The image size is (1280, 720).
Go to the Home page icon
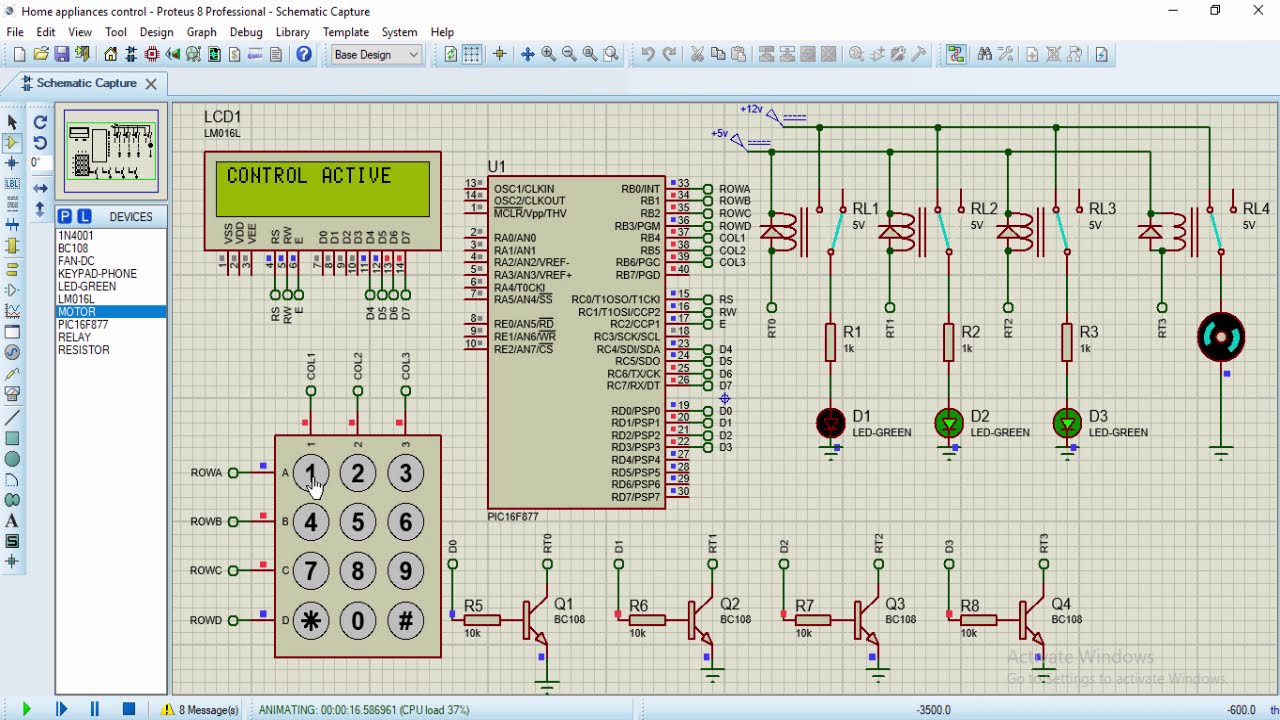click(x=110, y=54)
